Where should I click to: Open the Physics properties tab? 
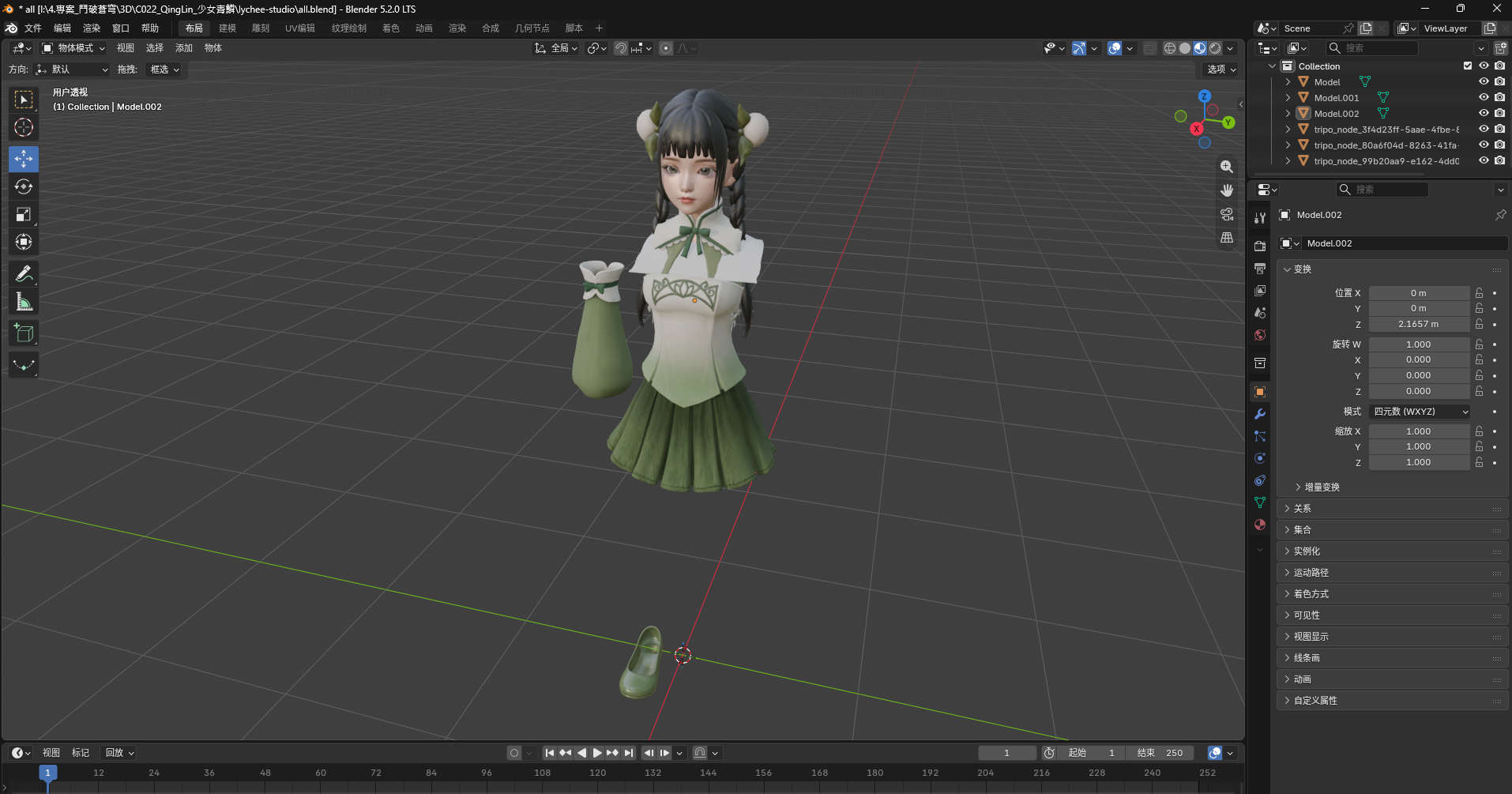pos(1260,458)
